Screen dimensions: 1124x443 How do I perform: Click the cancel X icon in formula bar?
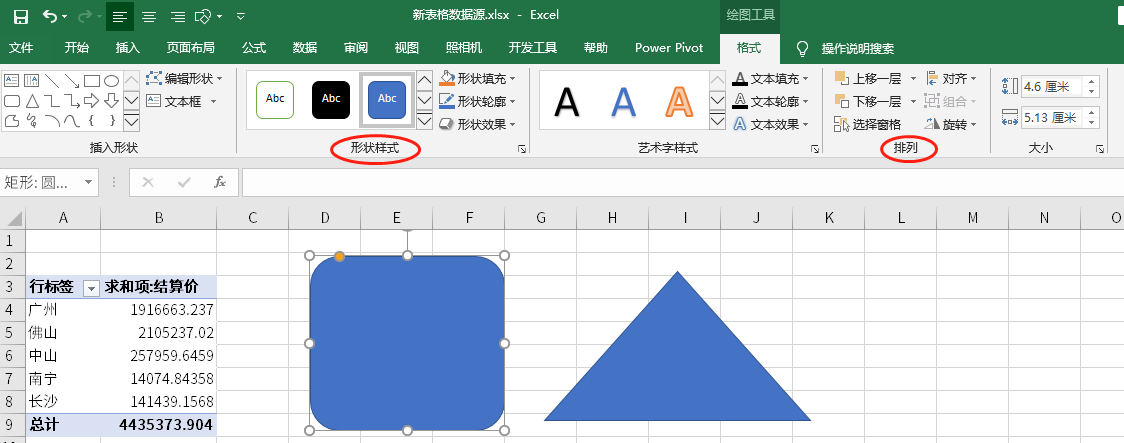pos(148,182)
